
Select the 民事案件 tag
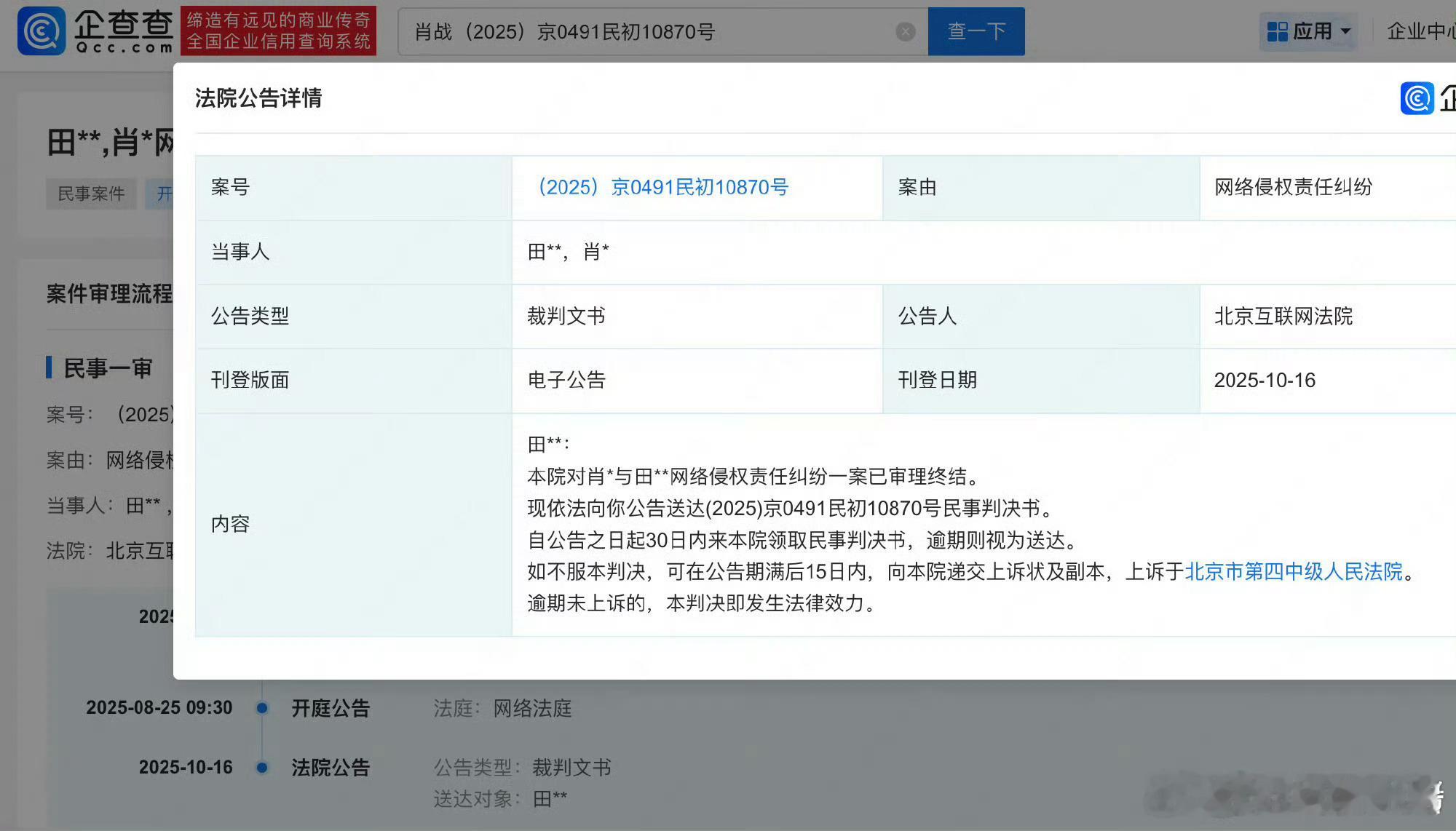pyautogui.click(x=91, y=194)
